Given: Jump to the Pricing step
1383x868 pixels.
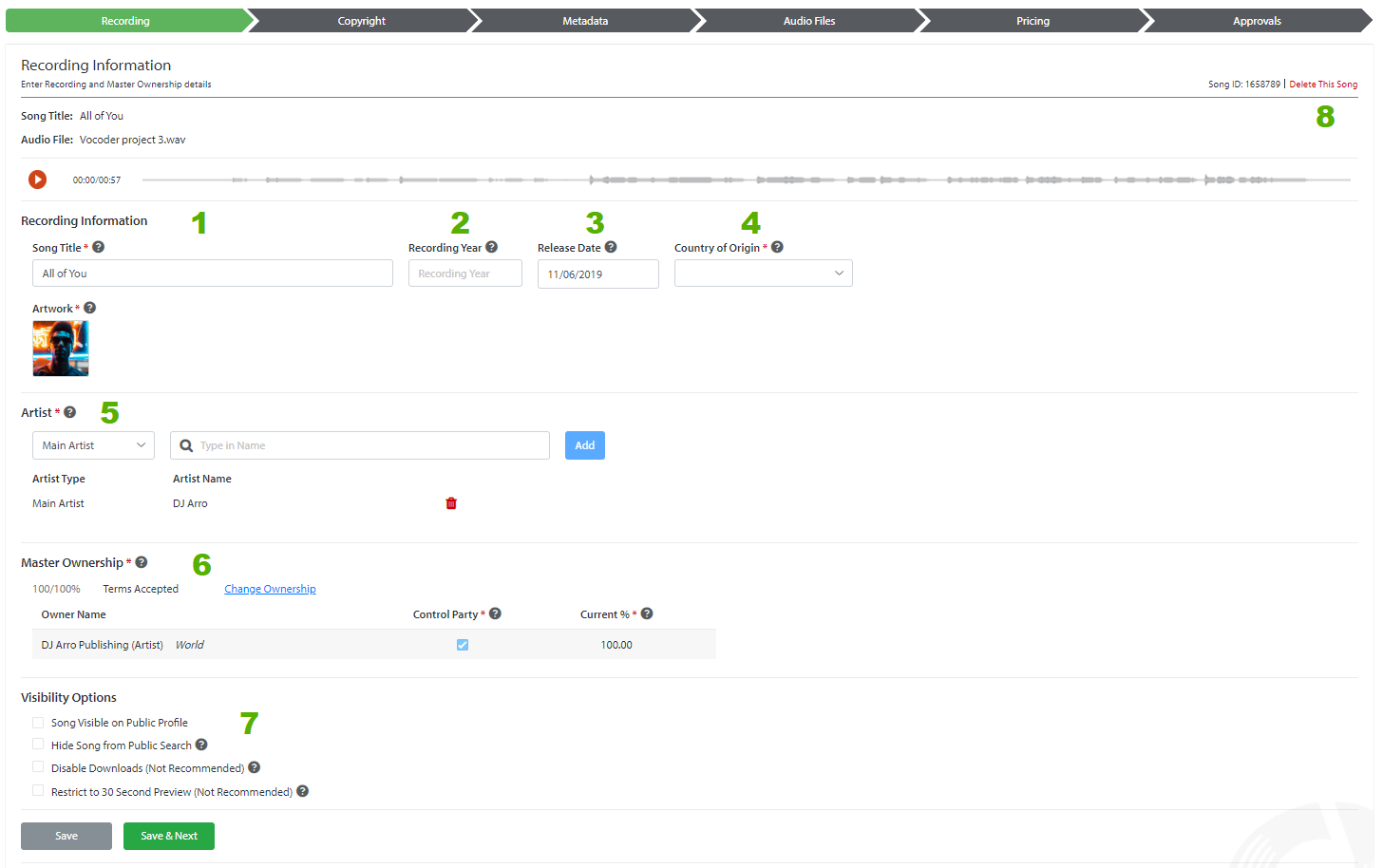Looking at the screenshot, I should click(x=1033, y=21).
